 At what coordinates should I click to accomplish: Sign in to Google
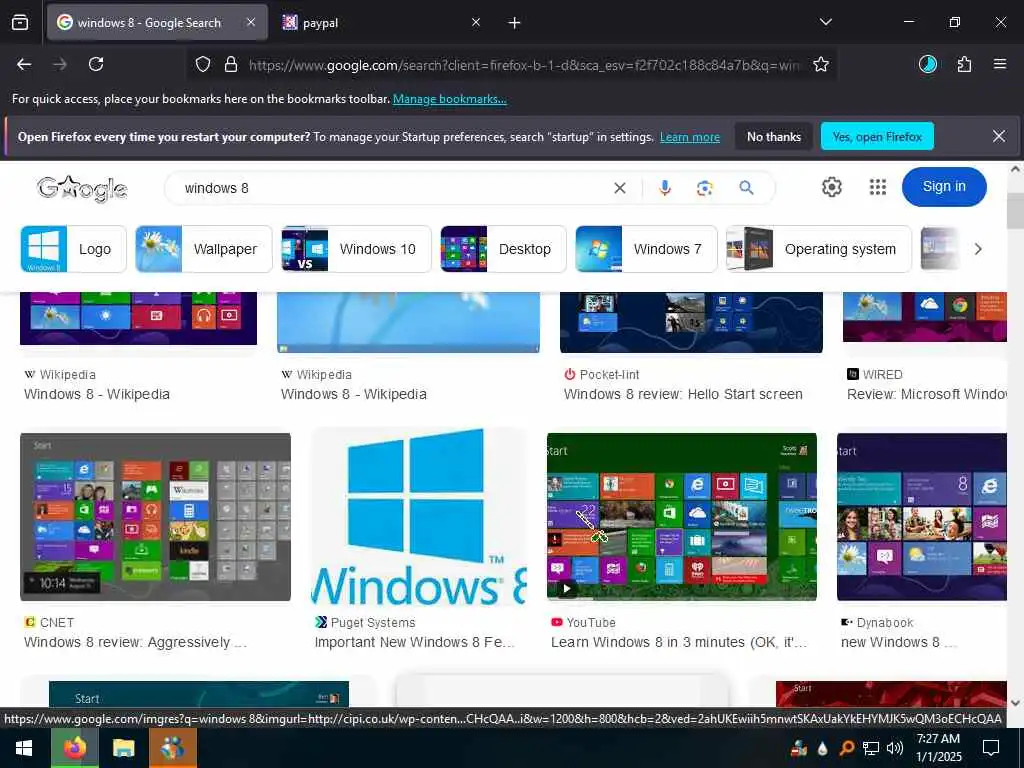pos(944,187)
